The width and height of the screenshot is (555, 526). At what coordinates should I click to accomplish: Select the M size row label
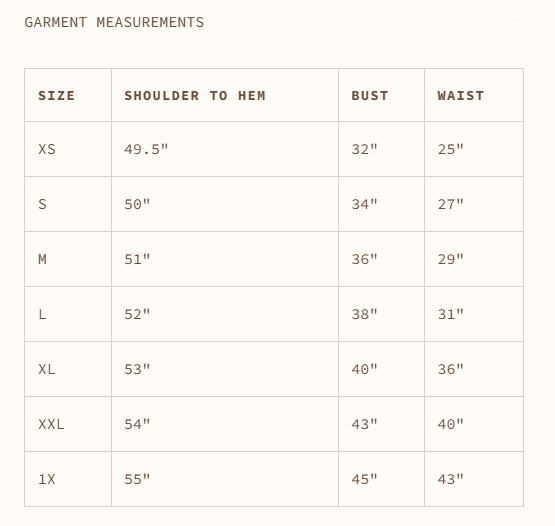[x=42, y=259]
